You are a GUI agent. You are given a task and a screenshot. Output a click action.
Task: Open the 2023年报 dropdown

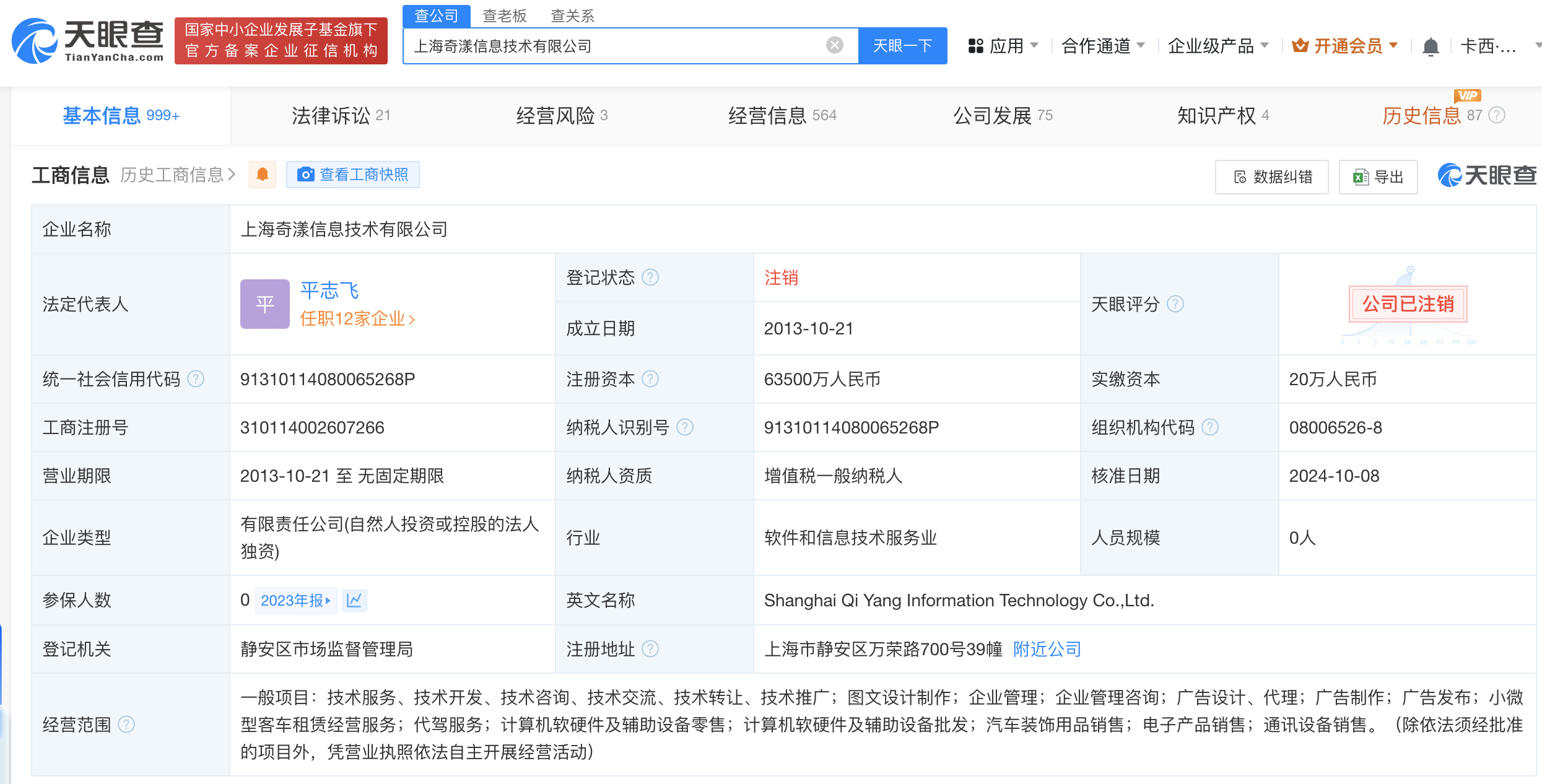coord(296,600)
